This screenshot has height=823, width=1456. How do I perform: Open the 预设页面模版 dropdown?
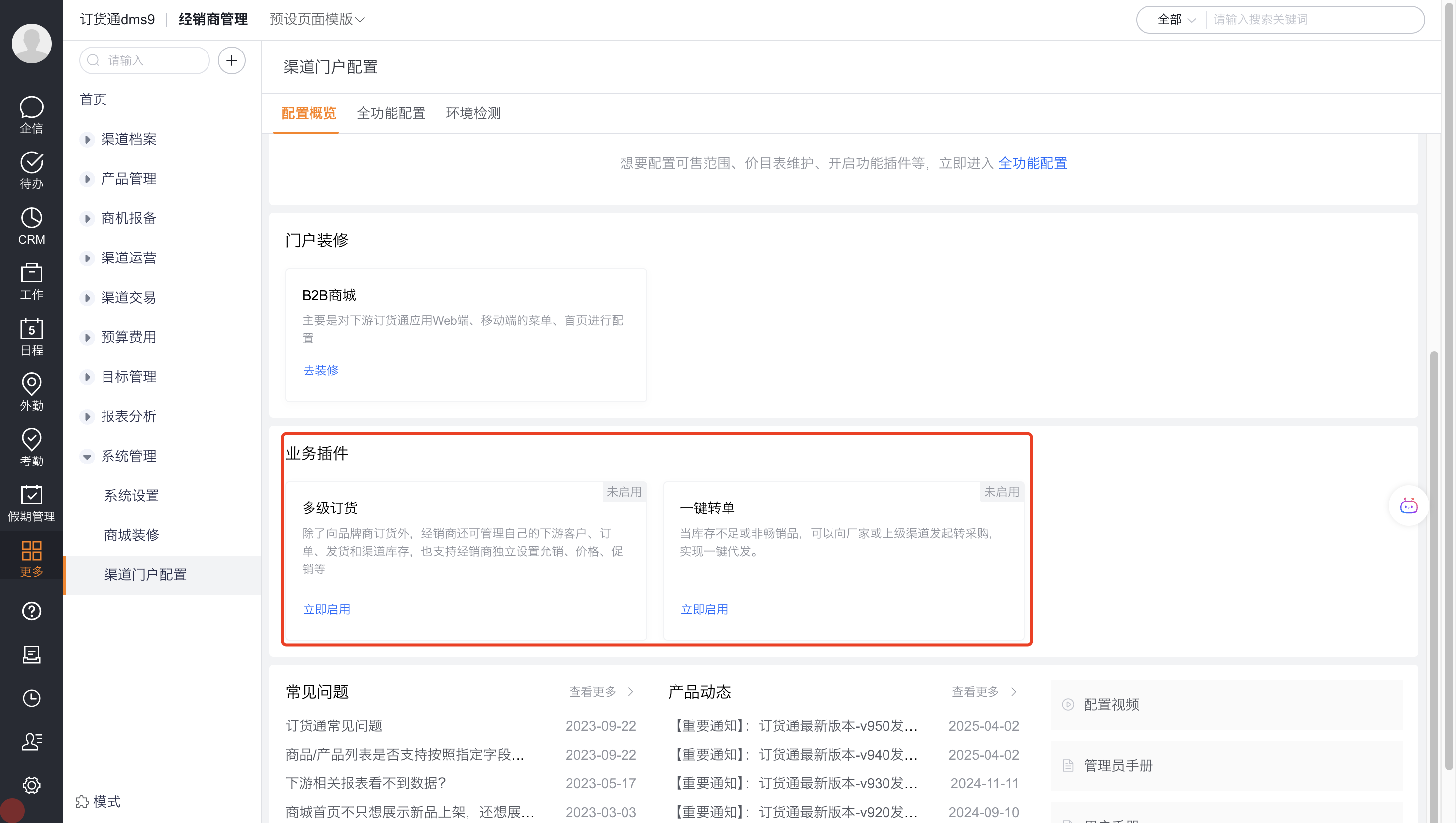(317, 19)
